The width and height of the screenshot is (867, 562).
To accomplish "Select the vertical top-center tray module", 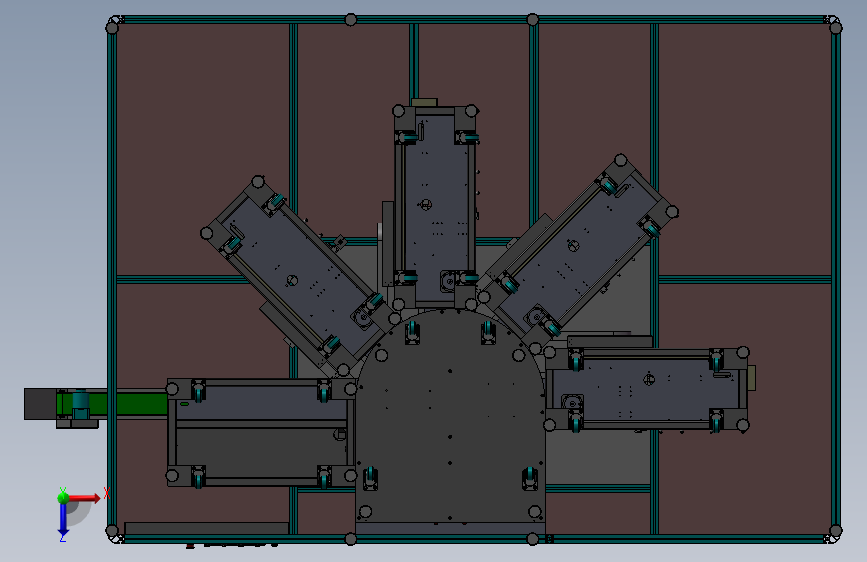I will [435, 207].
